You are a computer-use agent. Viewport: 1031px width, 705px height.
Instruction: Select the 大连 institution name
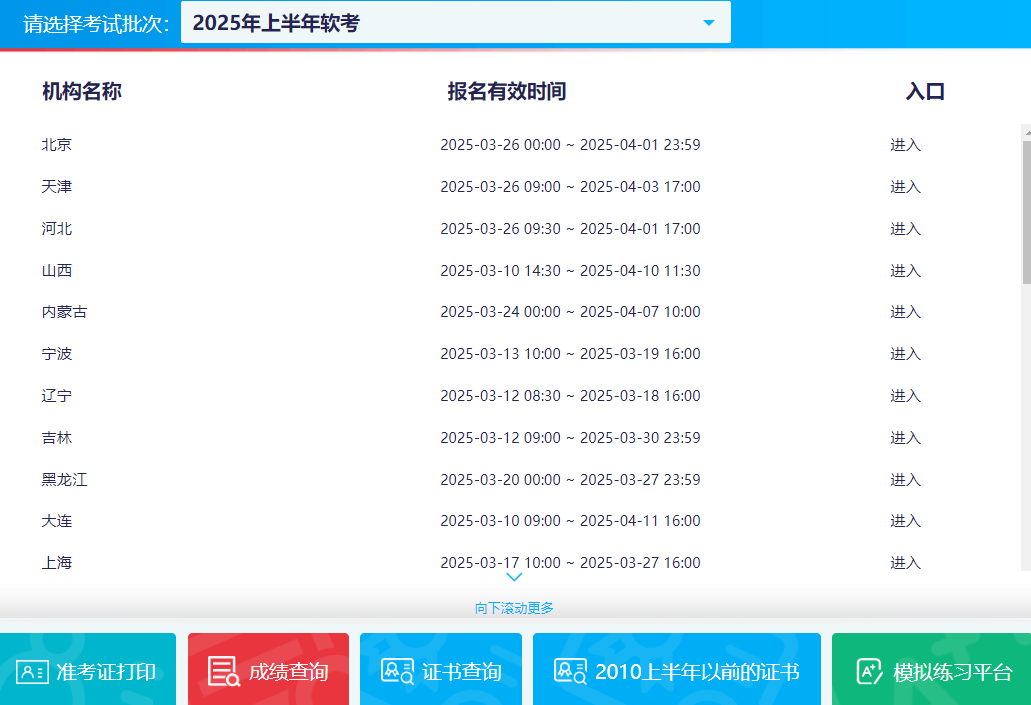click(57, 521)
